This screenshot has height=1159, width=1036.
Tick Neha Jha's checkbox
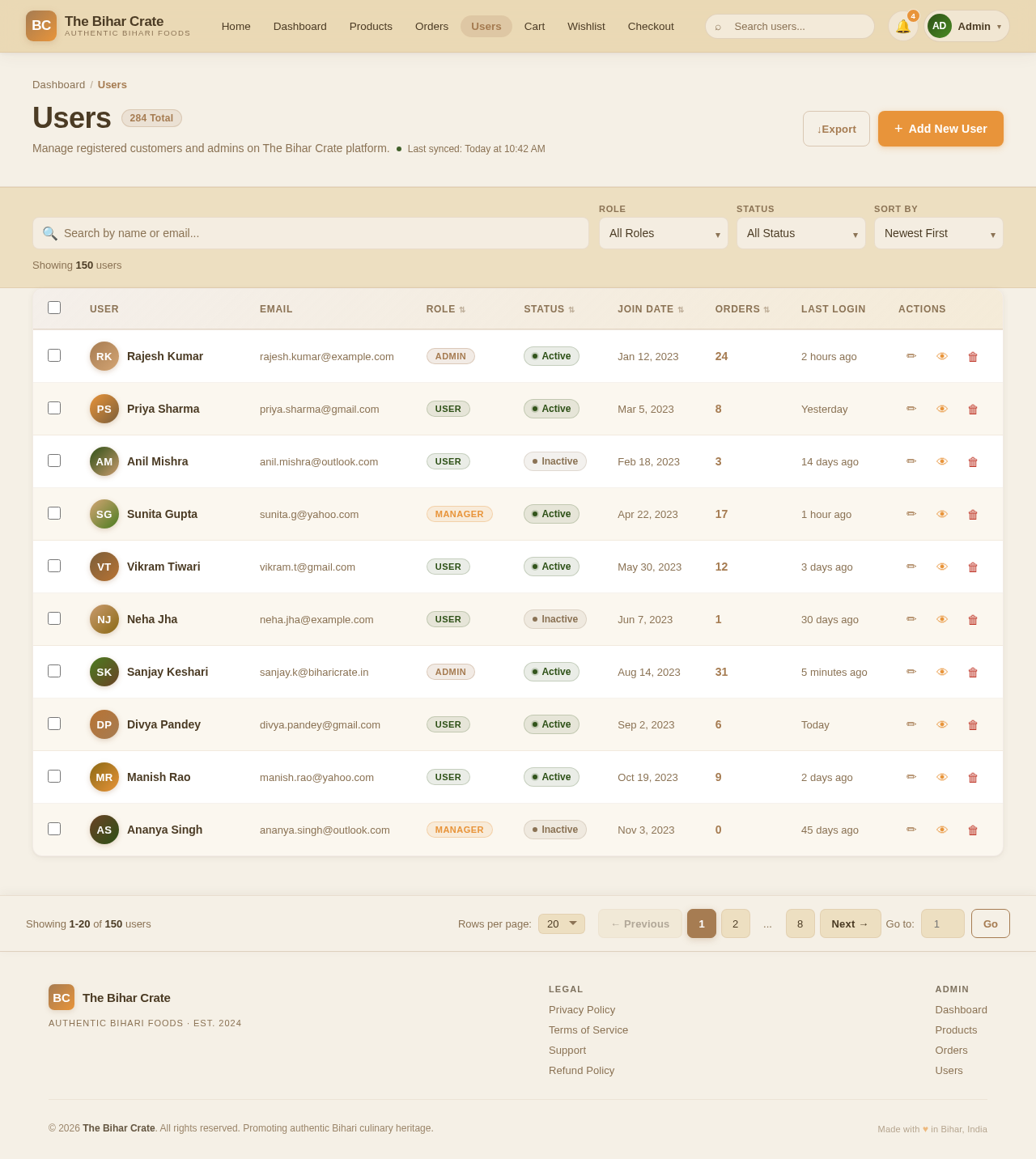click(54, 618)
